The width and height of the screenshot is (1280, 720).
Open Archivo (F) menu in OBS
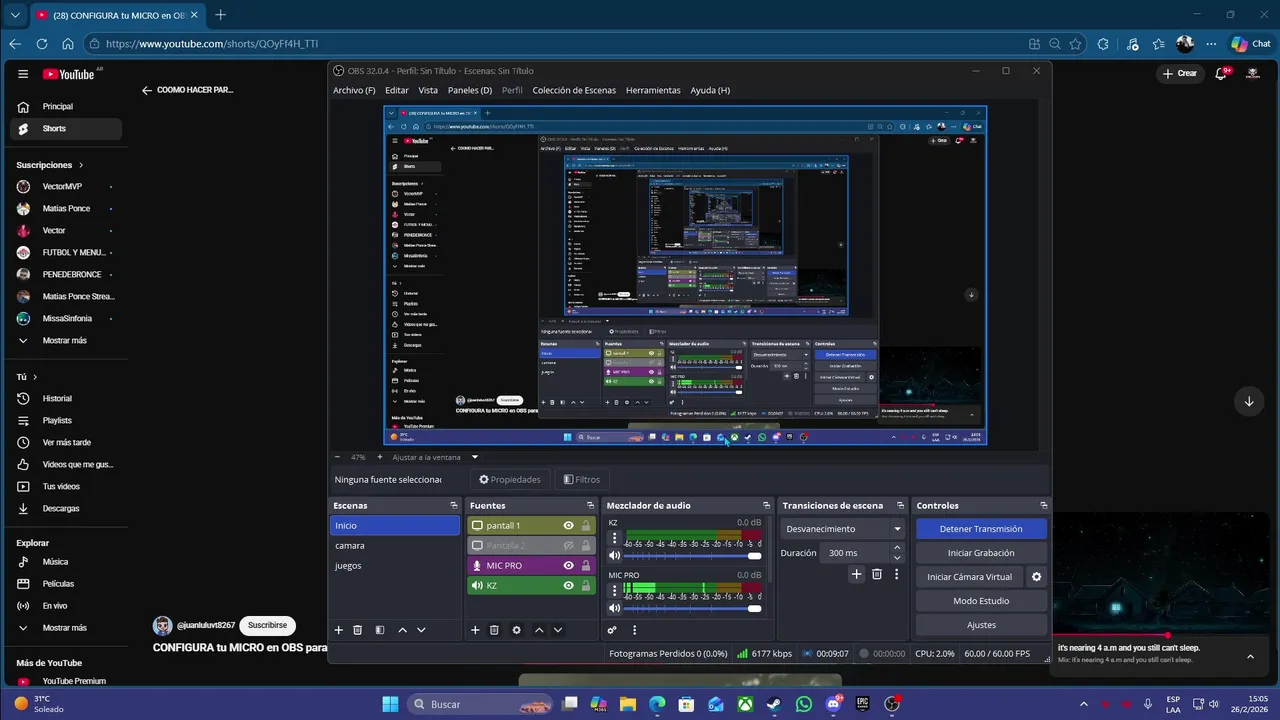point(354,90)
